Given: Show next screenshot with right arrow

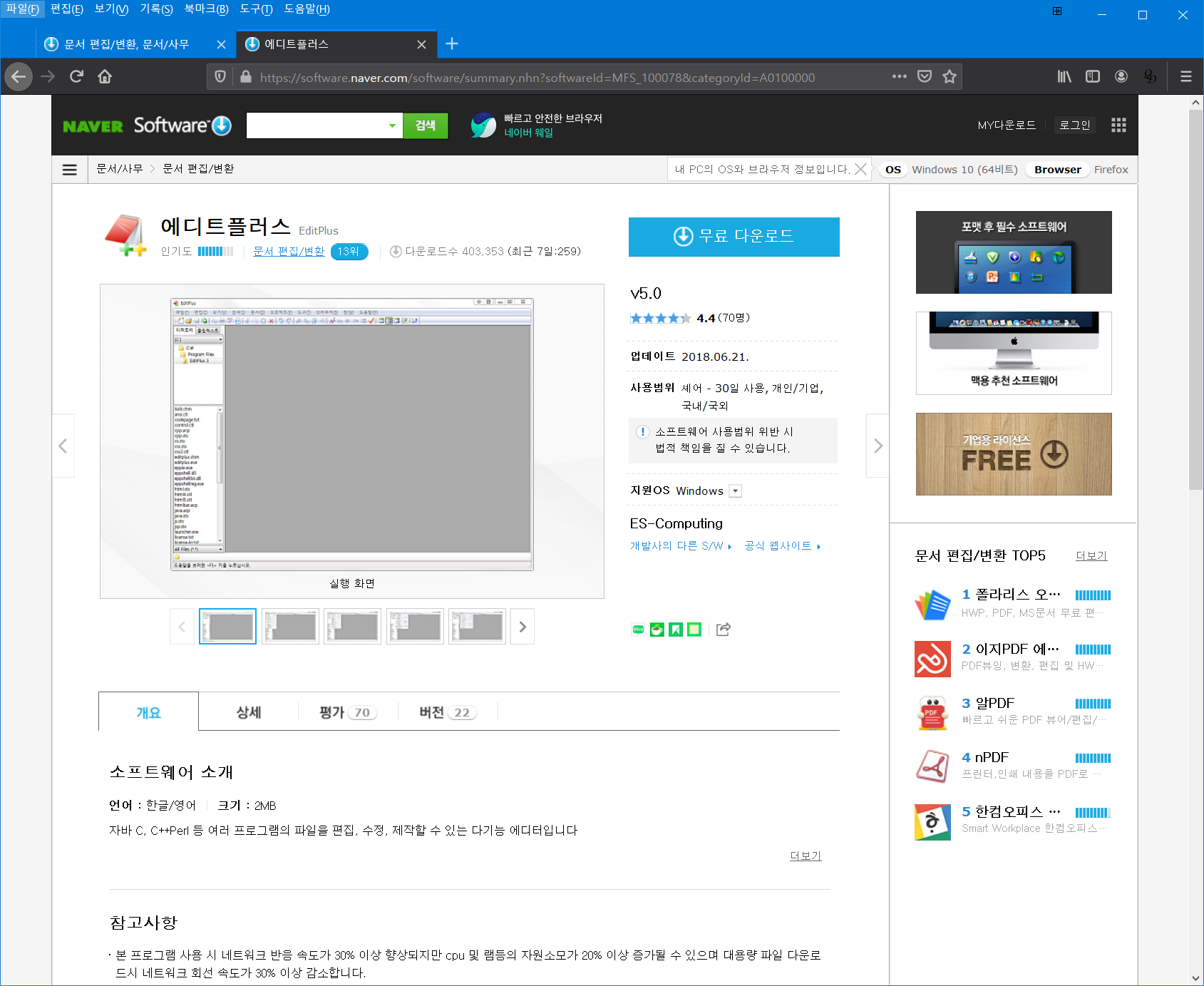Looking at the screenshot, I should pyautogui.click(x=878, y=446).
